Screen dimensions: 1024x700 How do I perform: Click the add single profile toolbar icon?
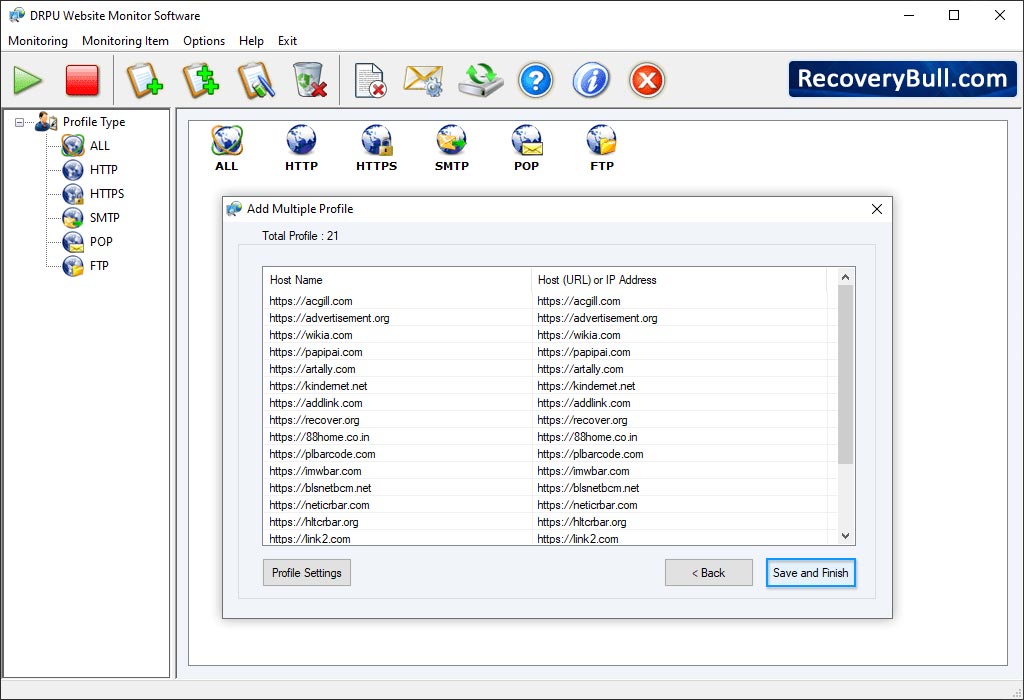point(144,80)
